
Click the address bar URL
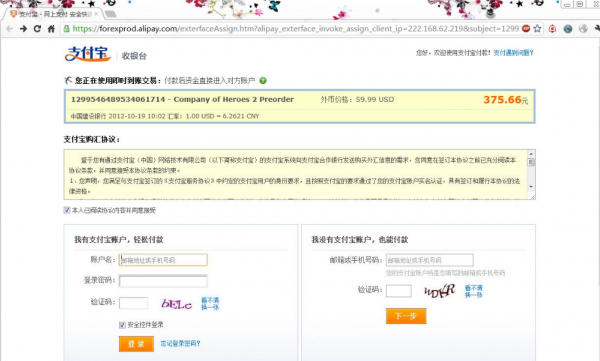click(x=295, y=29)
